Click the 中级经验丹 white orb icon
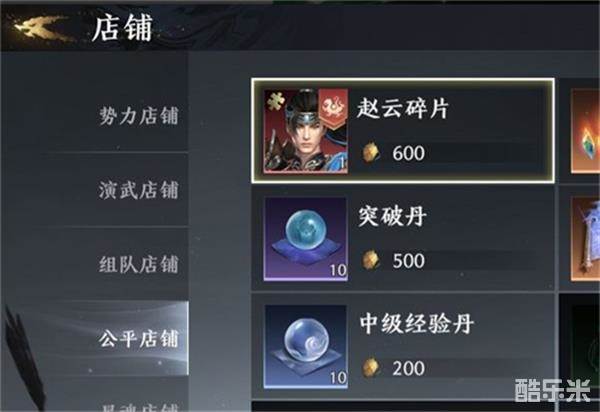Viewport: 600px width, 412px height. (x=305, y=347)
